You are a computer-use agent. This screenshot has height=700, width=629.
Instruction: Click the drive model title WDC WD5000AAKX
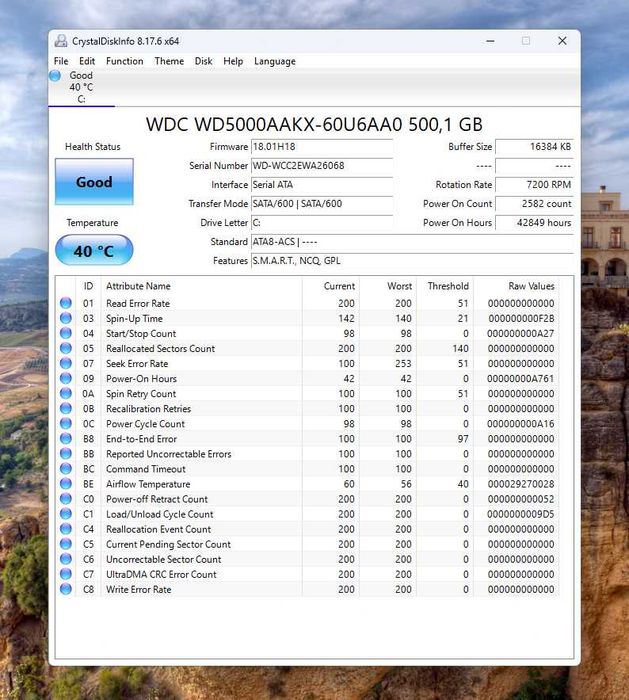tap(314, 124)
